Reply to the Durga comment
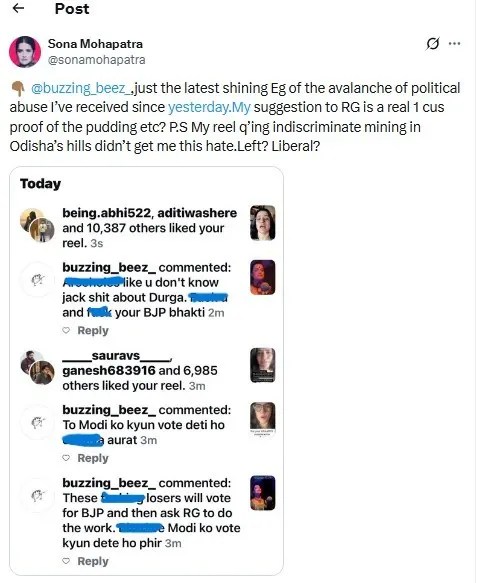This screenshot has width=482, height=583. point(93,330)
